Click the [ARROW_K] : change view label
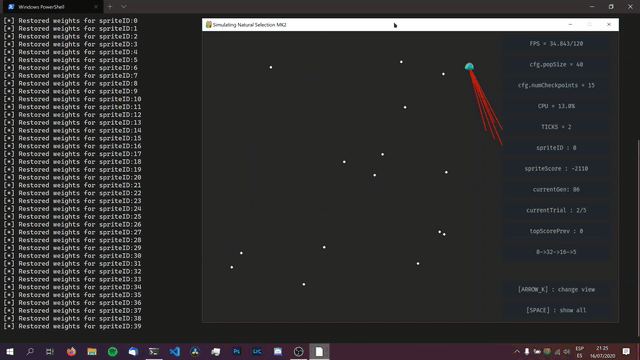This screenshot has width=640, height=360. (x=556, y=289)
